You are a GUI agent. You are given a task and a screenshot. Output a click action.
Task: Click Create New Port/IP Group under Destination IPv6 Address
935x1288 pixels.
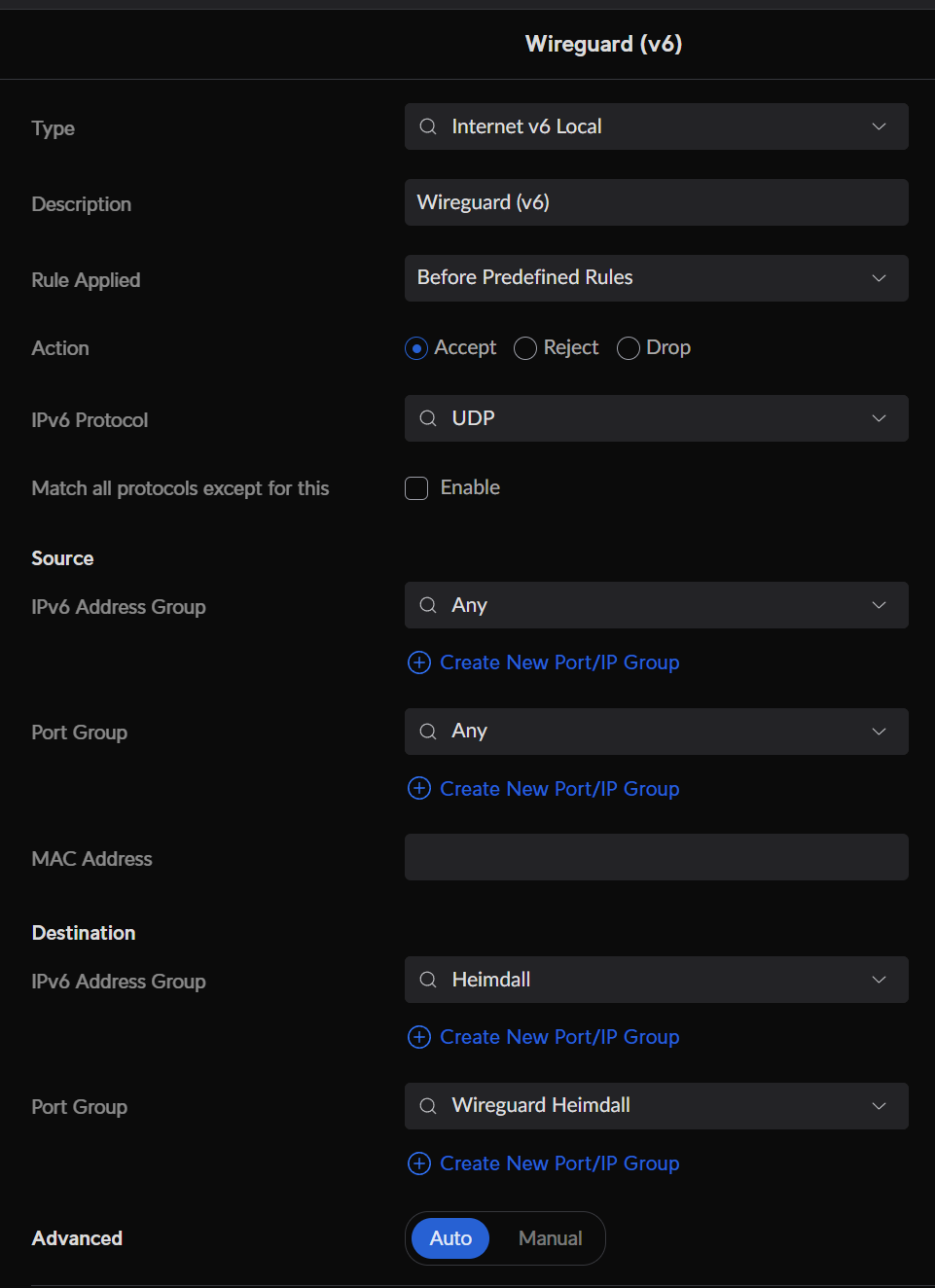(559, 1037)
